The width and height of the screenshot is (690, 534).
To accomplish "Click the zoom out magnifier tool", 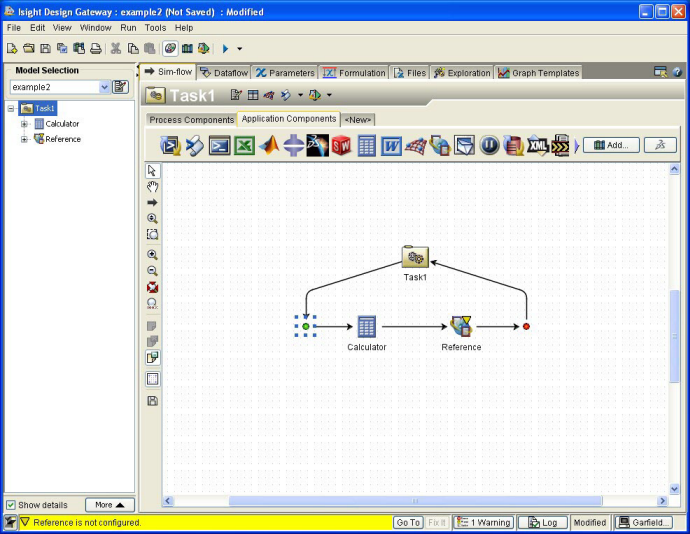I will click(152, 271).
